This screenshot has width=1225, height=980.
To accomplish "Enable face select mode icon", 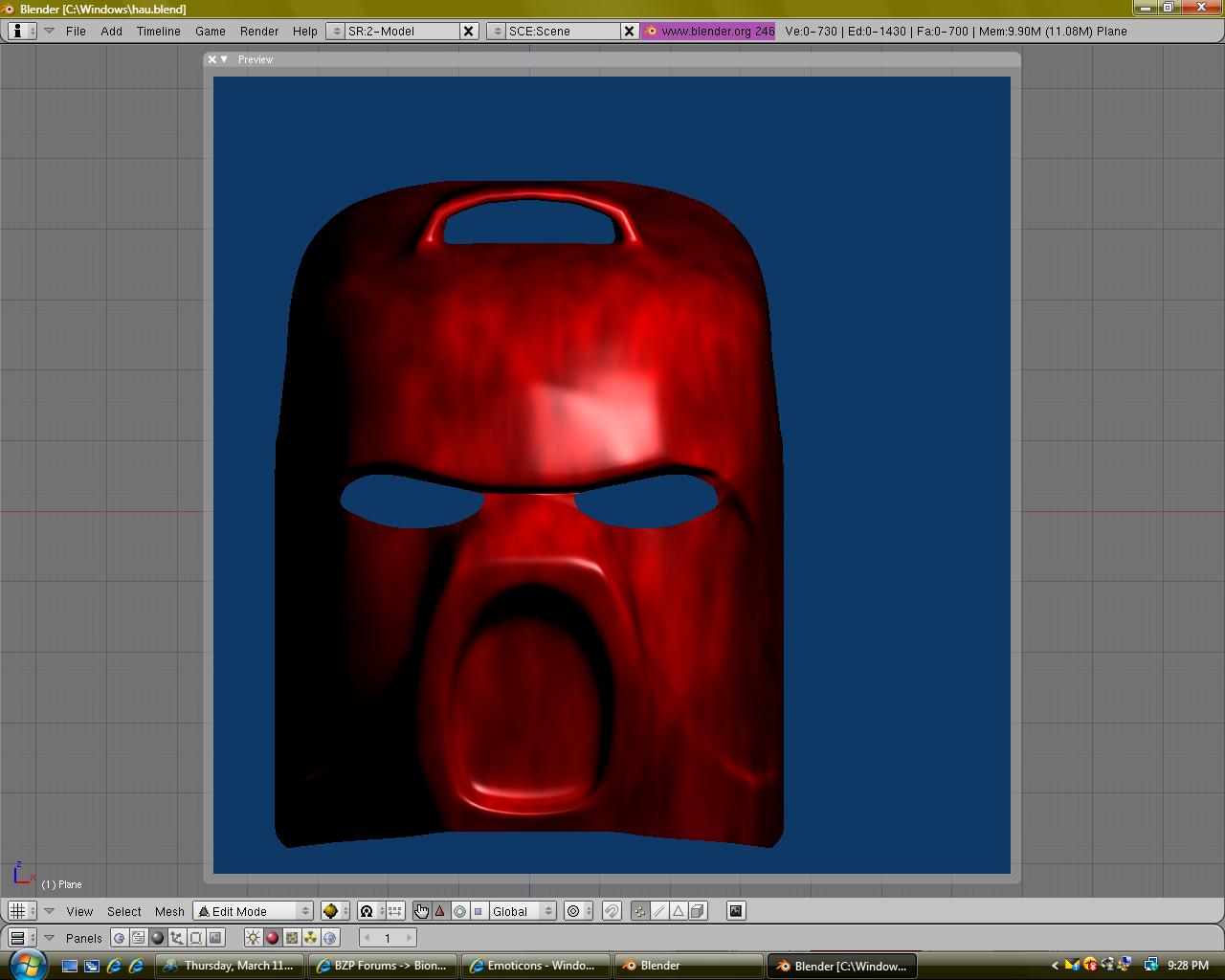I will tap(679, 911).
